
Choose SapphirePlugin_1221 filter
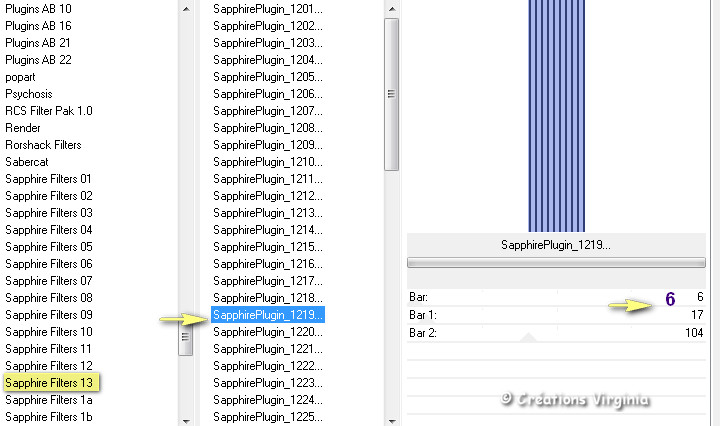(268, 348)
